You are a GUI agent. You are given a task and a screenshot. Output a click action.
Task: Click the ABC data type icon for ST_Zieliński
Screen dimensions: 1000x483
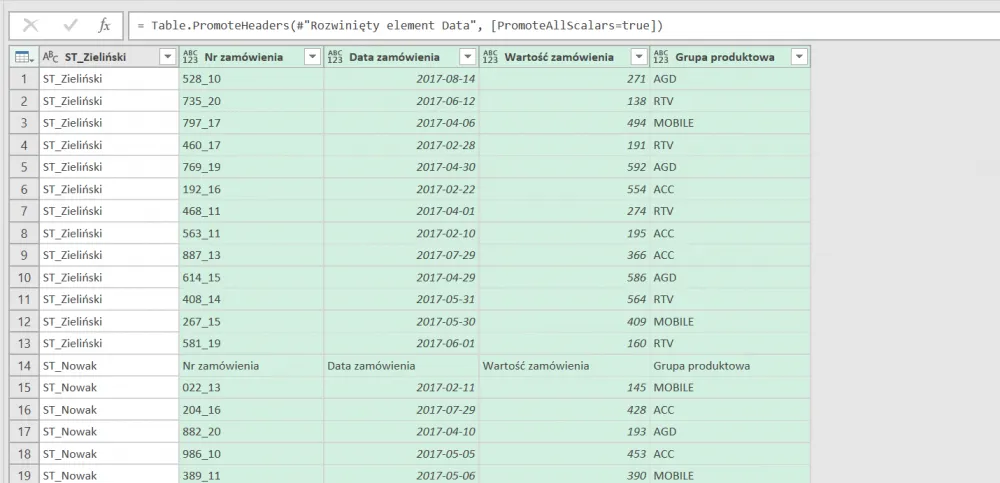pos(50,57)
